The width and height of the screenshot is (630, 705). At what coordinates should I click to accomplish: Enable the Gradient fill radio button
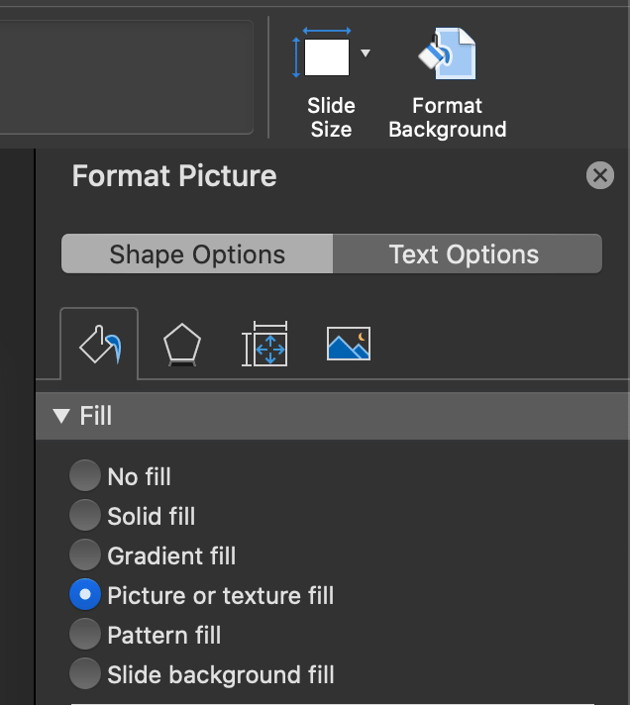85,555
